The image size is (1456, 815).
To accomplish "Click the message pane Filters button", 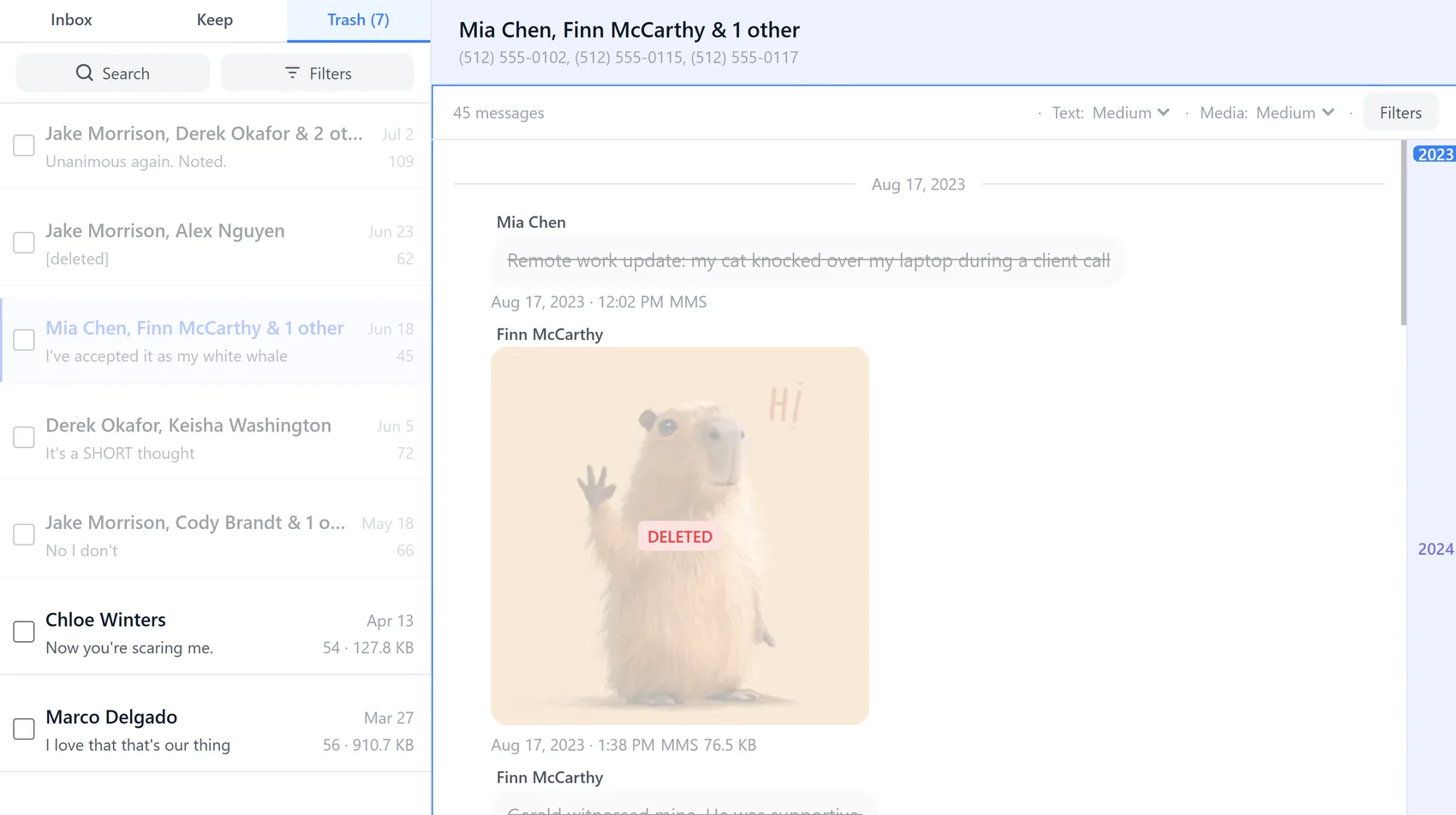I will [1400, 113].
